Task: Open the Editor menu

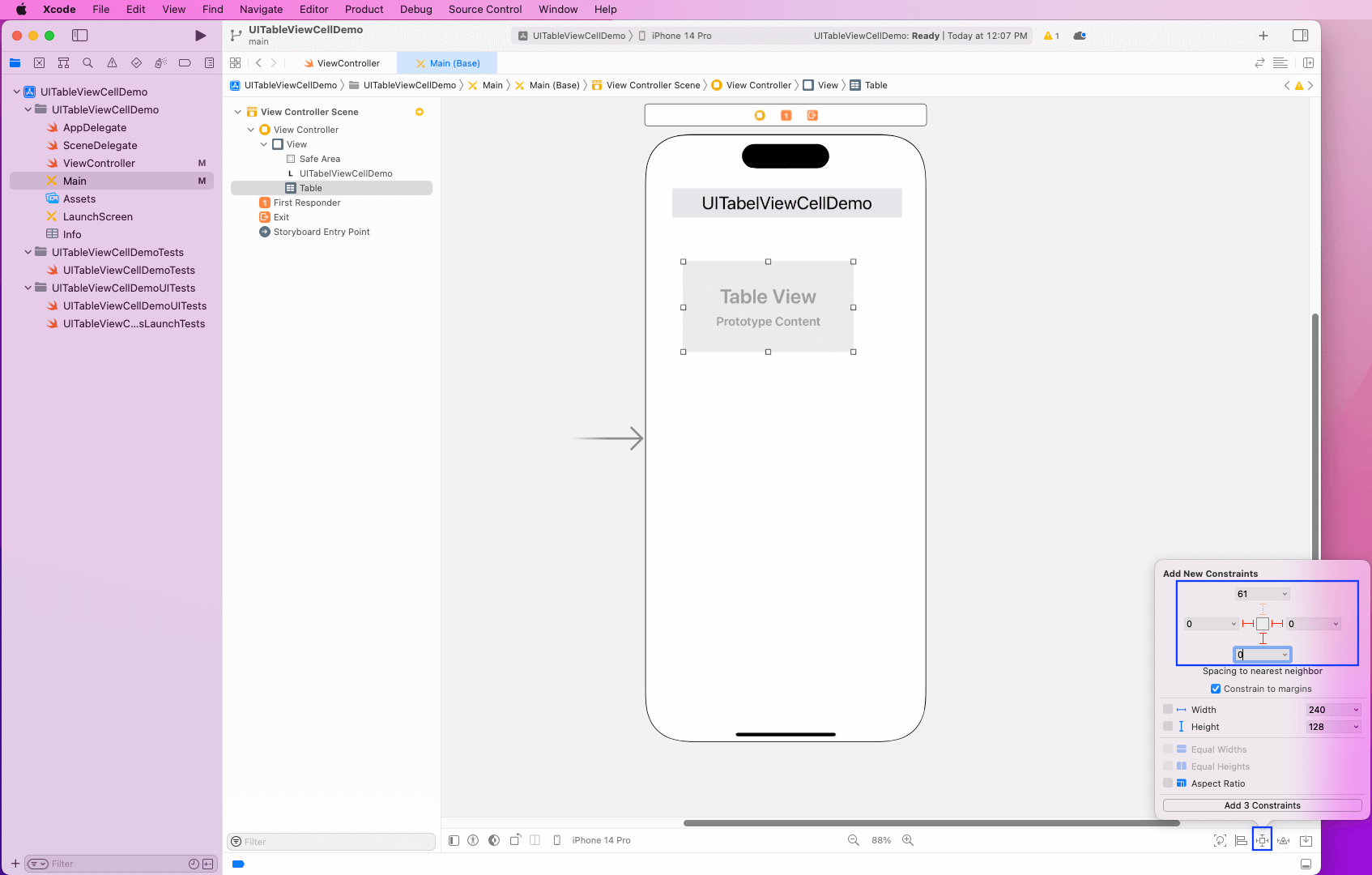Action: 313,9
